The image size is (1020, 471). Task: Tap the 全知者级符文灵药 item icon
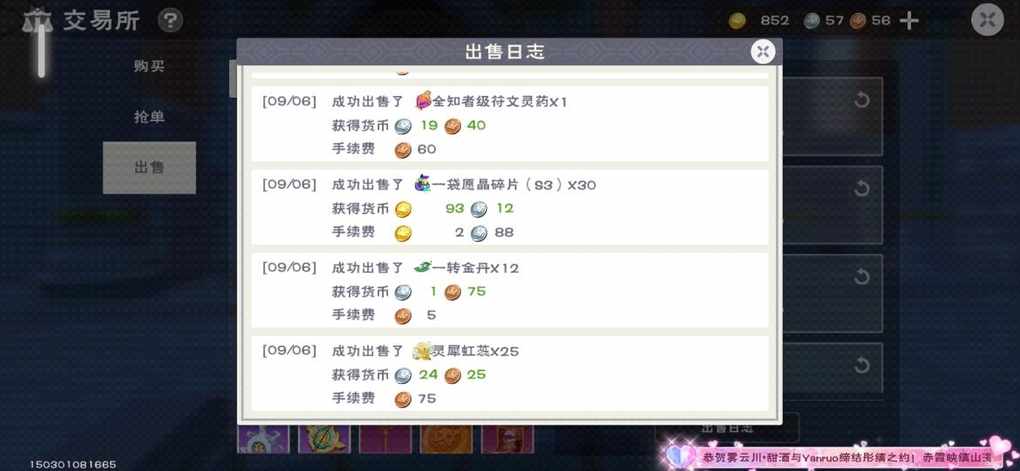pyautogui.click(x=423, y=101)
